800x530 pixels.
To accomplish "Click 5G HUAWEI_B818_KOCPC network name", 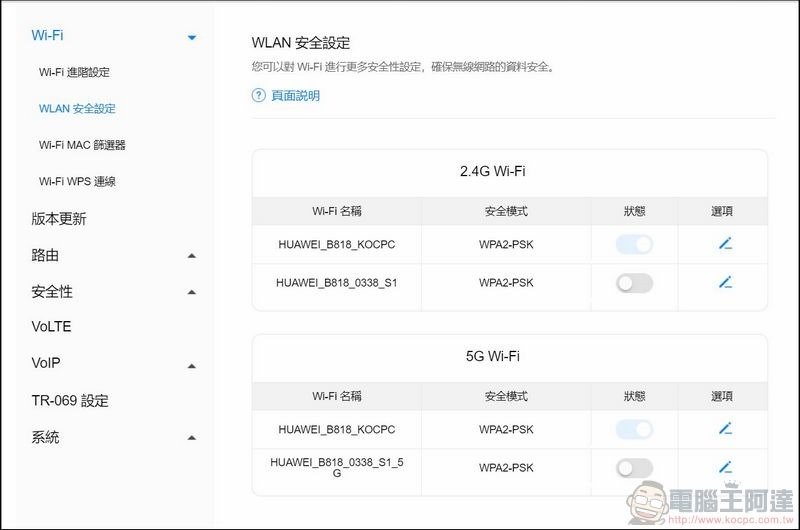I will [x=337, y=430].
